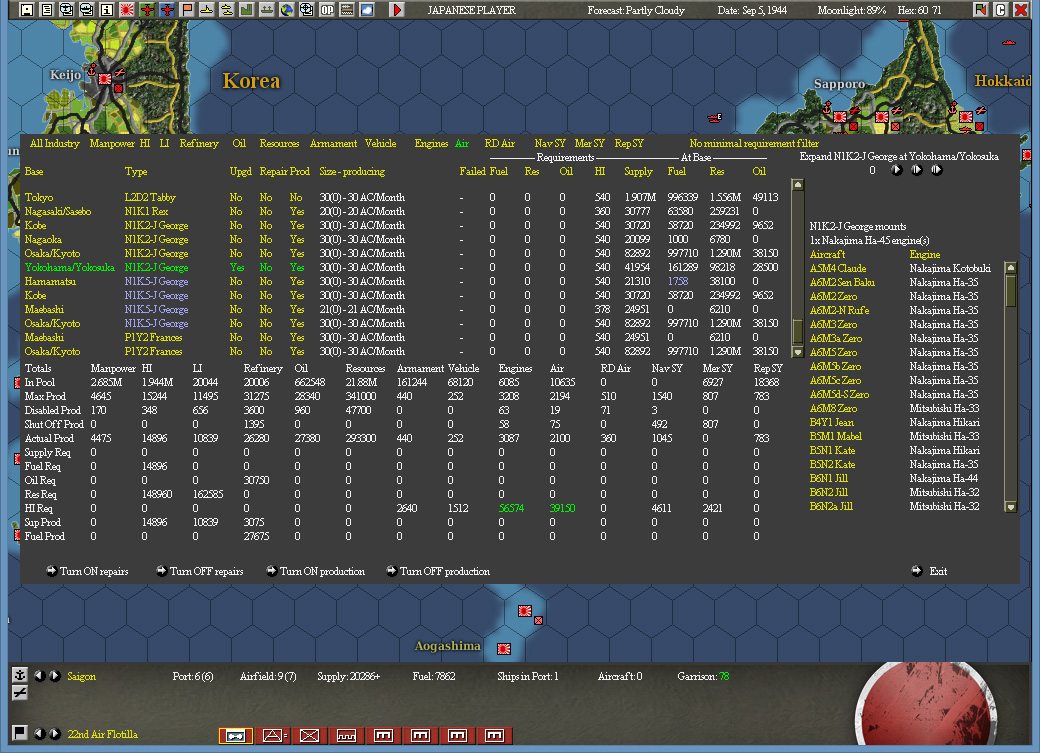The height and width of the screenshot is (753, 1040).
Task: Click the second expand arrow under Expand N1K2-J
Action: pos(917,170)
